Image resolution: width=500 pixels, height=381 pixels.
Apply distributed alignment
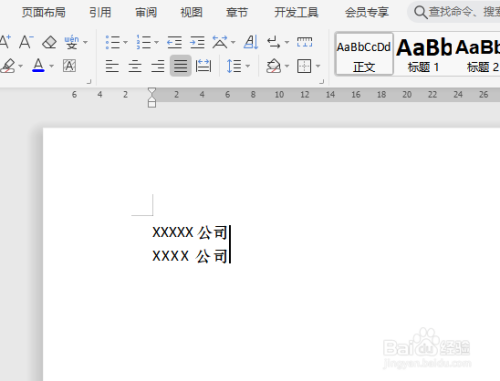click(203, 66)
